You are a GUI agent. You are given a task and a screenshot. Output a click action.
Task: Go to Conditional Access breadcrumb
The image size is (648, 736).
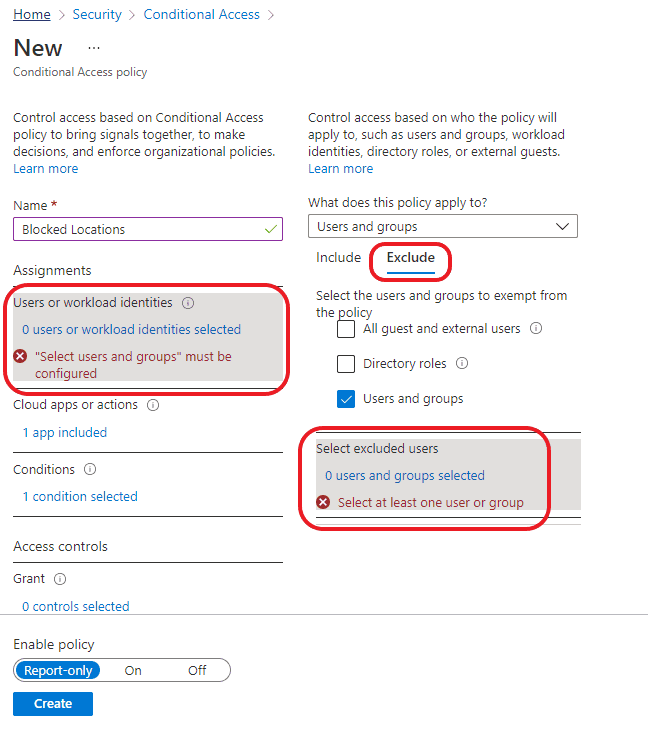[201, 15]
